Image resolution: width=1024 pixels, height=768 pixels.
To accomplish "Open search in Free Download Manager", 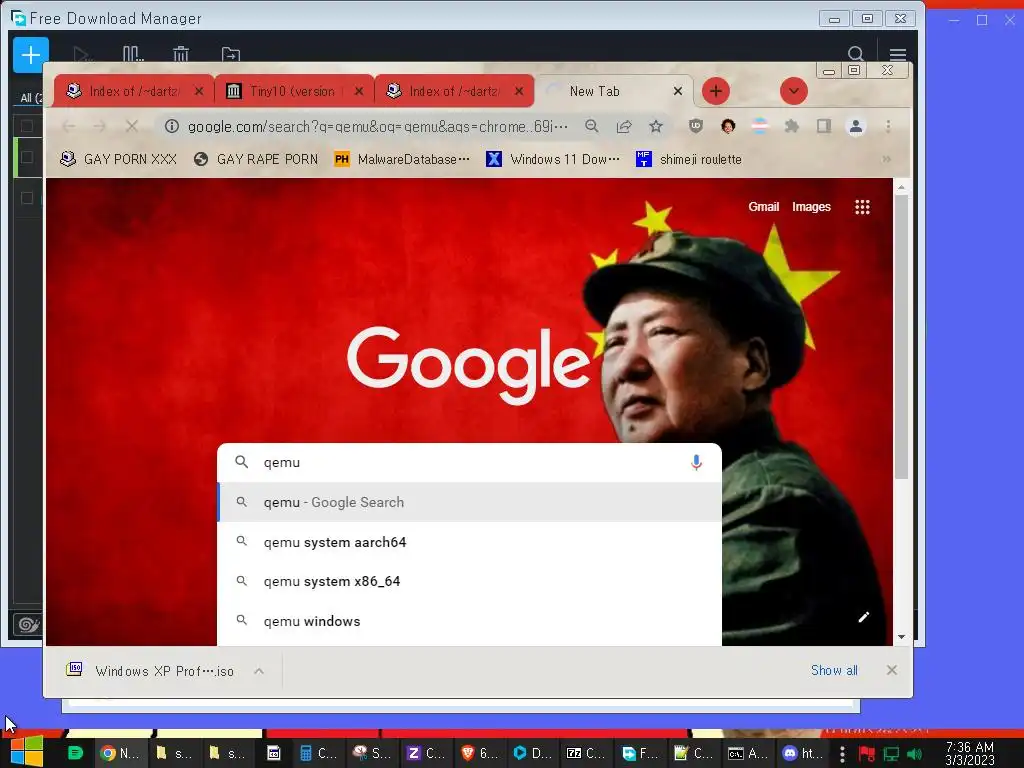I will coord(856,54).
